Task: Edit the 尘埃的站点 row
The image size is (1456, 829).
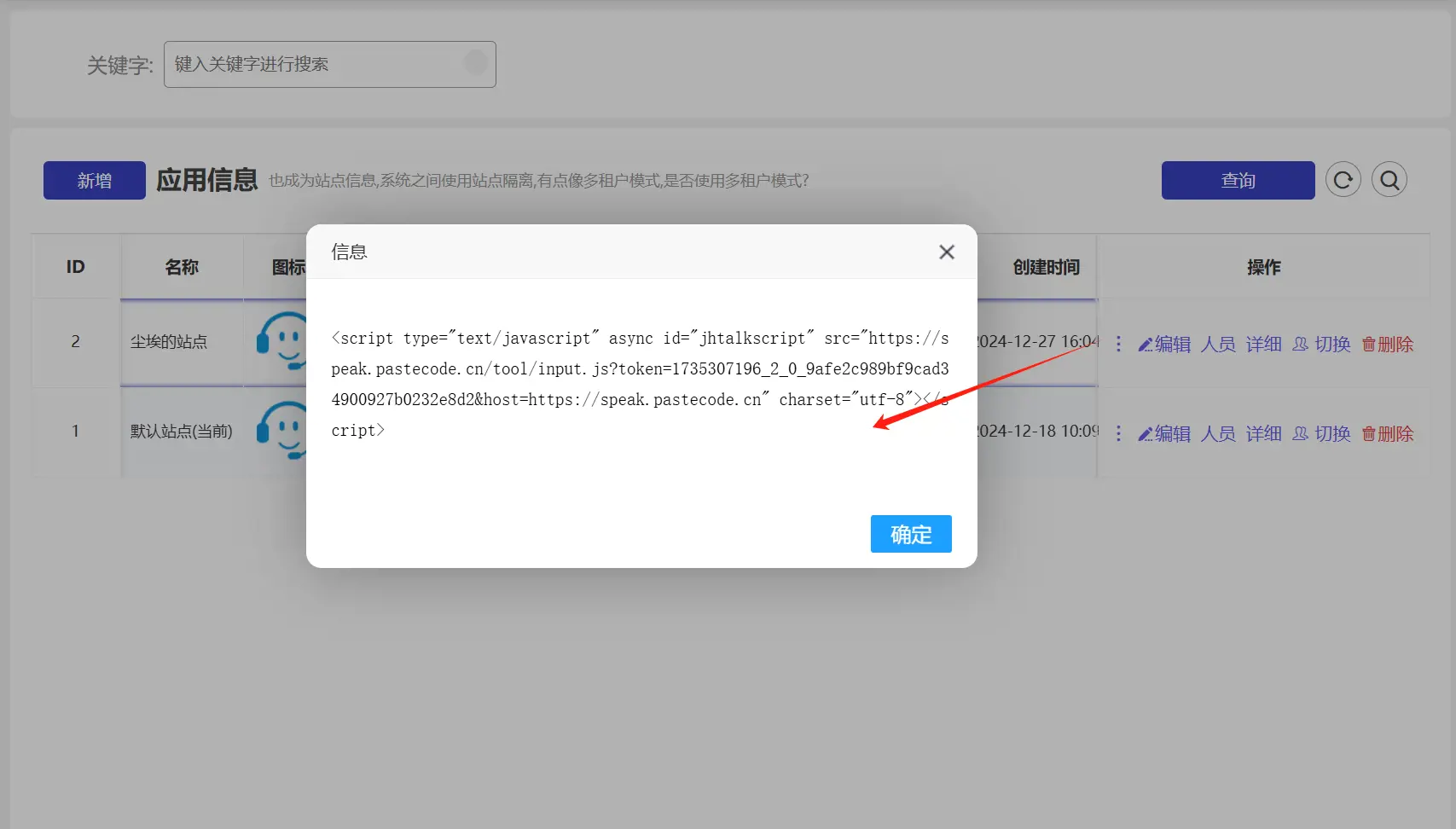Action: 1164,344
